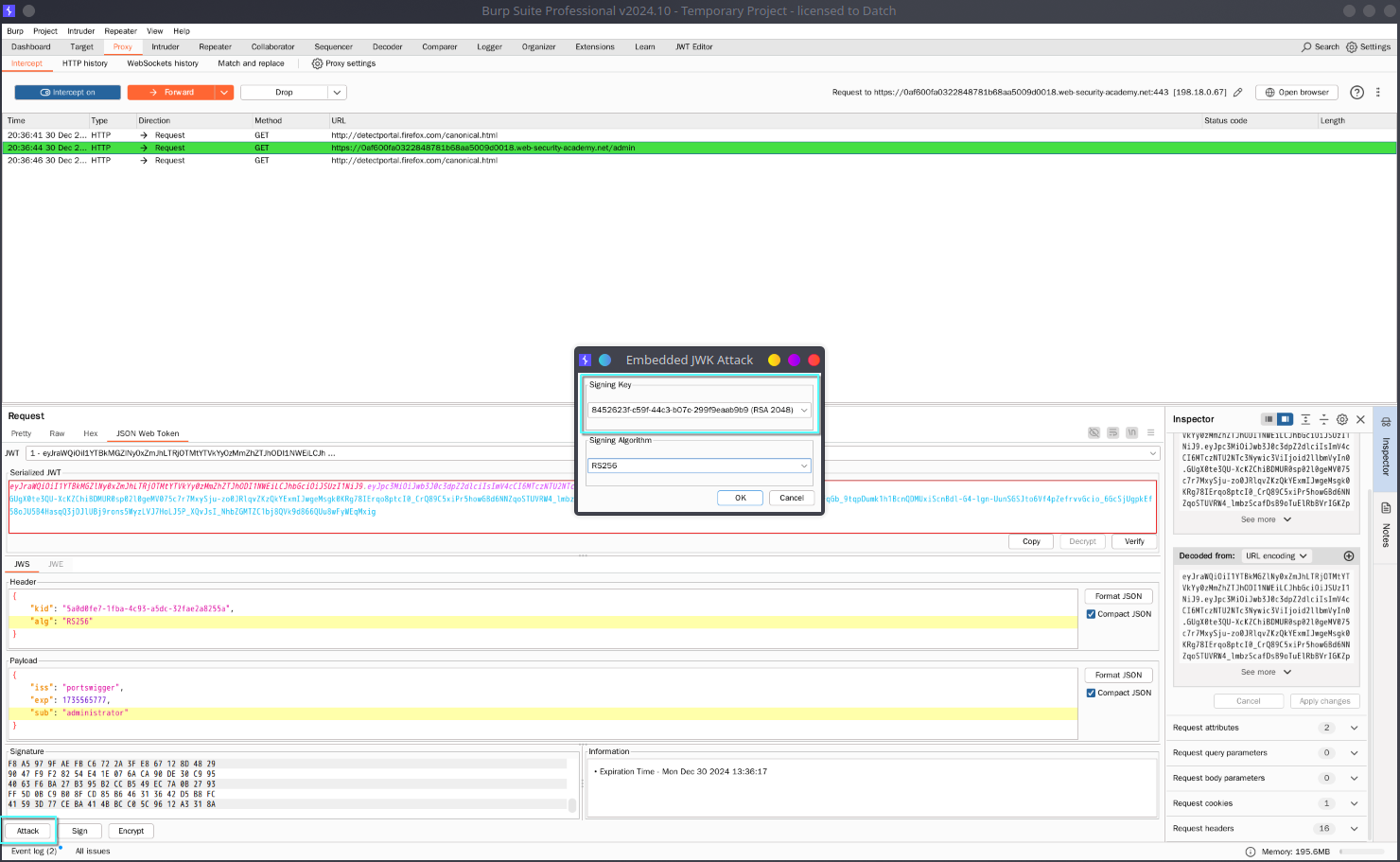The width and height of the screenshot is (1400, 862).
Task: Click See more under Decoded from text
Action: coord(1266,672)
